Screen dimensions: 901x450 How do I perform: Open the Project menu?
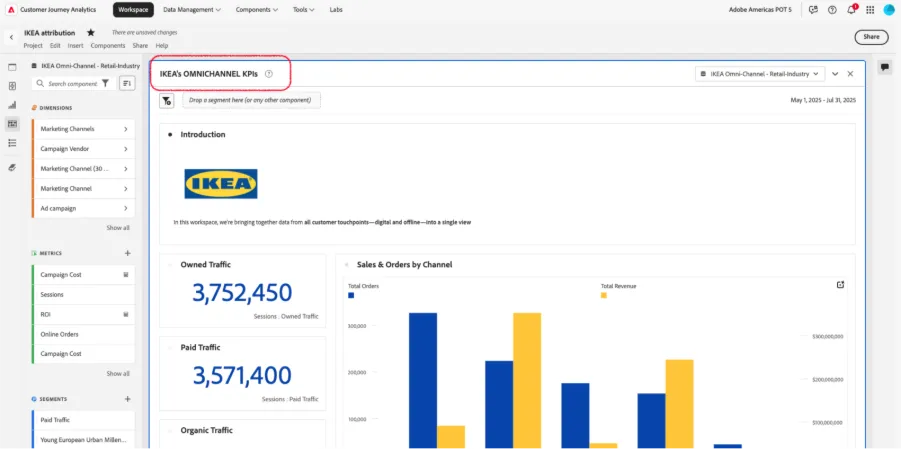tap(33, 45)
